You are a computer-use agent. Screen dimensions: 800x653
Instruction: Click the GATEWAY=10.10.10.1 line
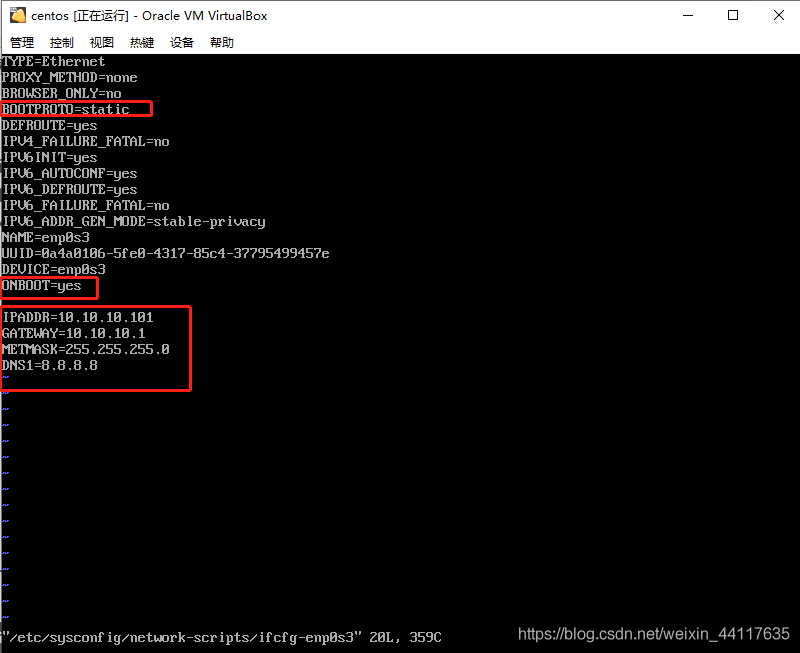pos(73,333)
